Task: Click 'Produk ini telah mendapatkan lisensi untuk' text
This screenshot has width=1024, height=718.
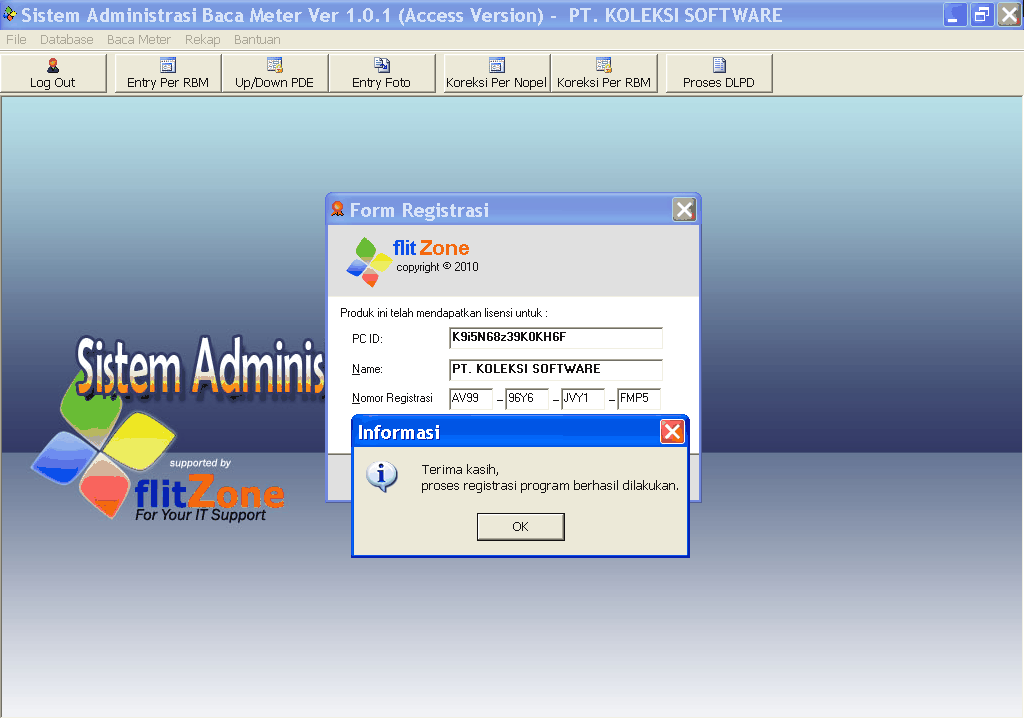Action: (x=444, y=313)
